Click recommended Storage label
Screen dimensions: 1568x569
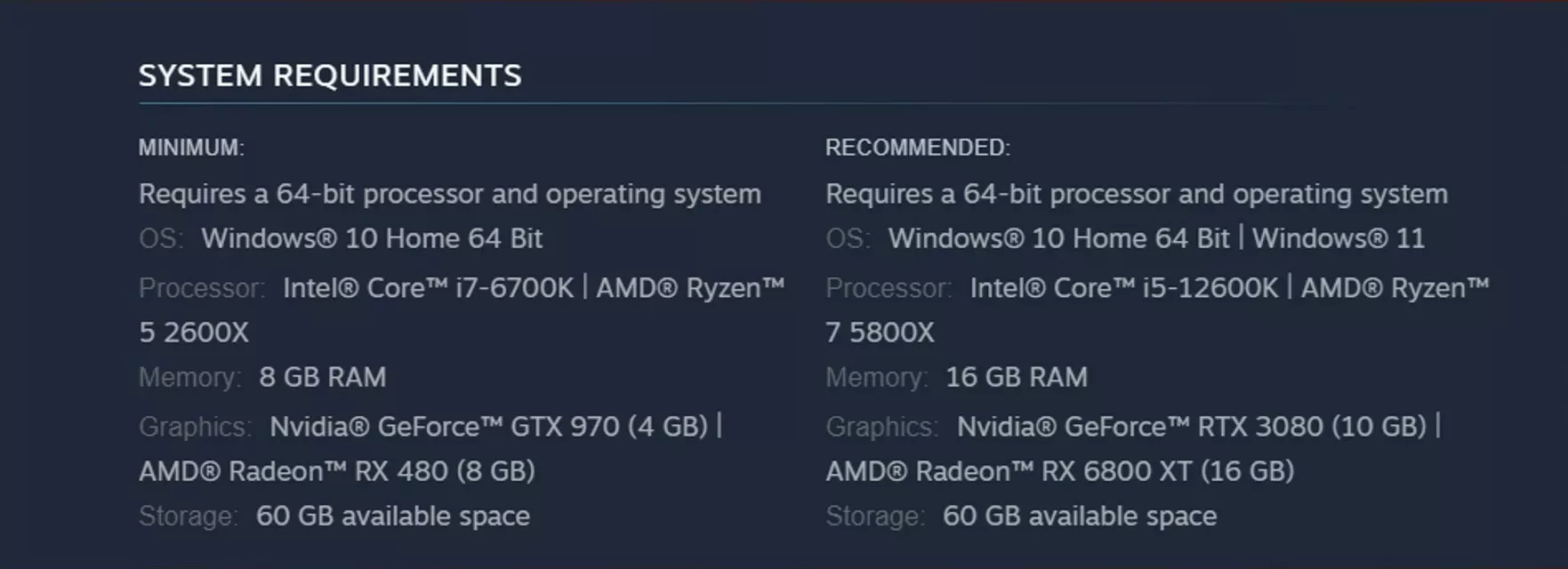[x=875, y=516]
